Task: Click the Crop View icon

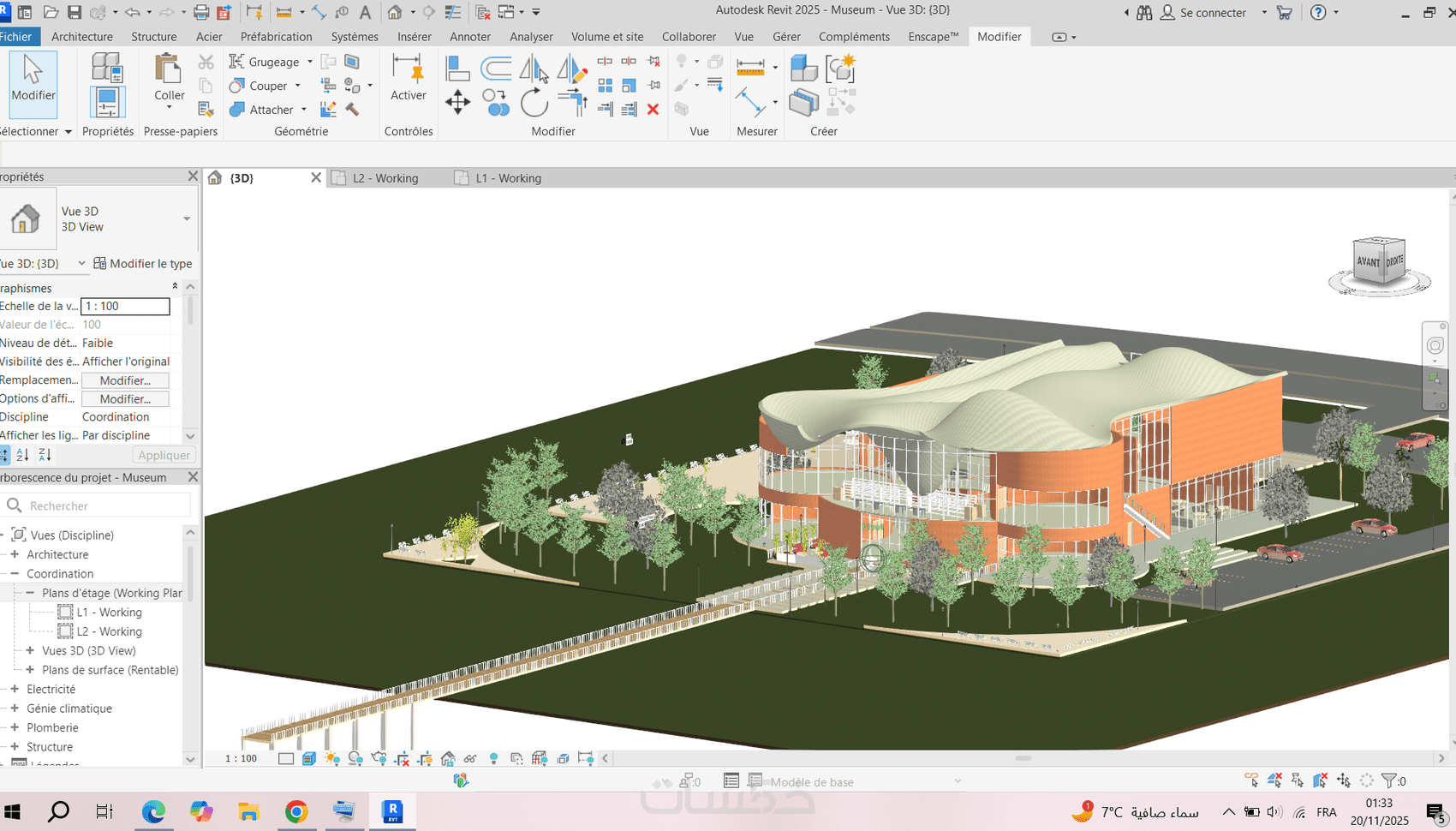Action: coord(402,758)
